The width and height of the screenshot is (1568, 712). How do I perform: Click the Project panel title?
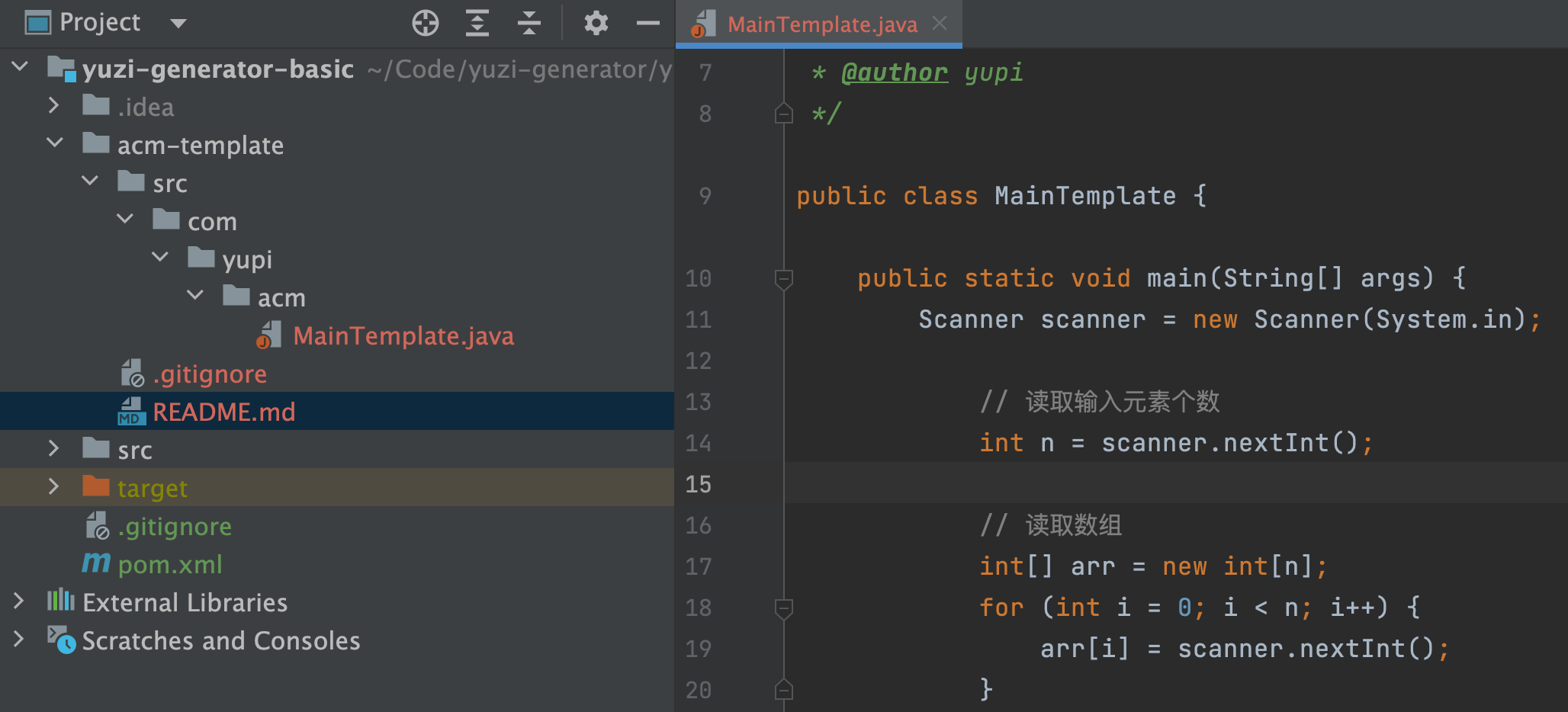pyautogui.click(x=100, y=23)
